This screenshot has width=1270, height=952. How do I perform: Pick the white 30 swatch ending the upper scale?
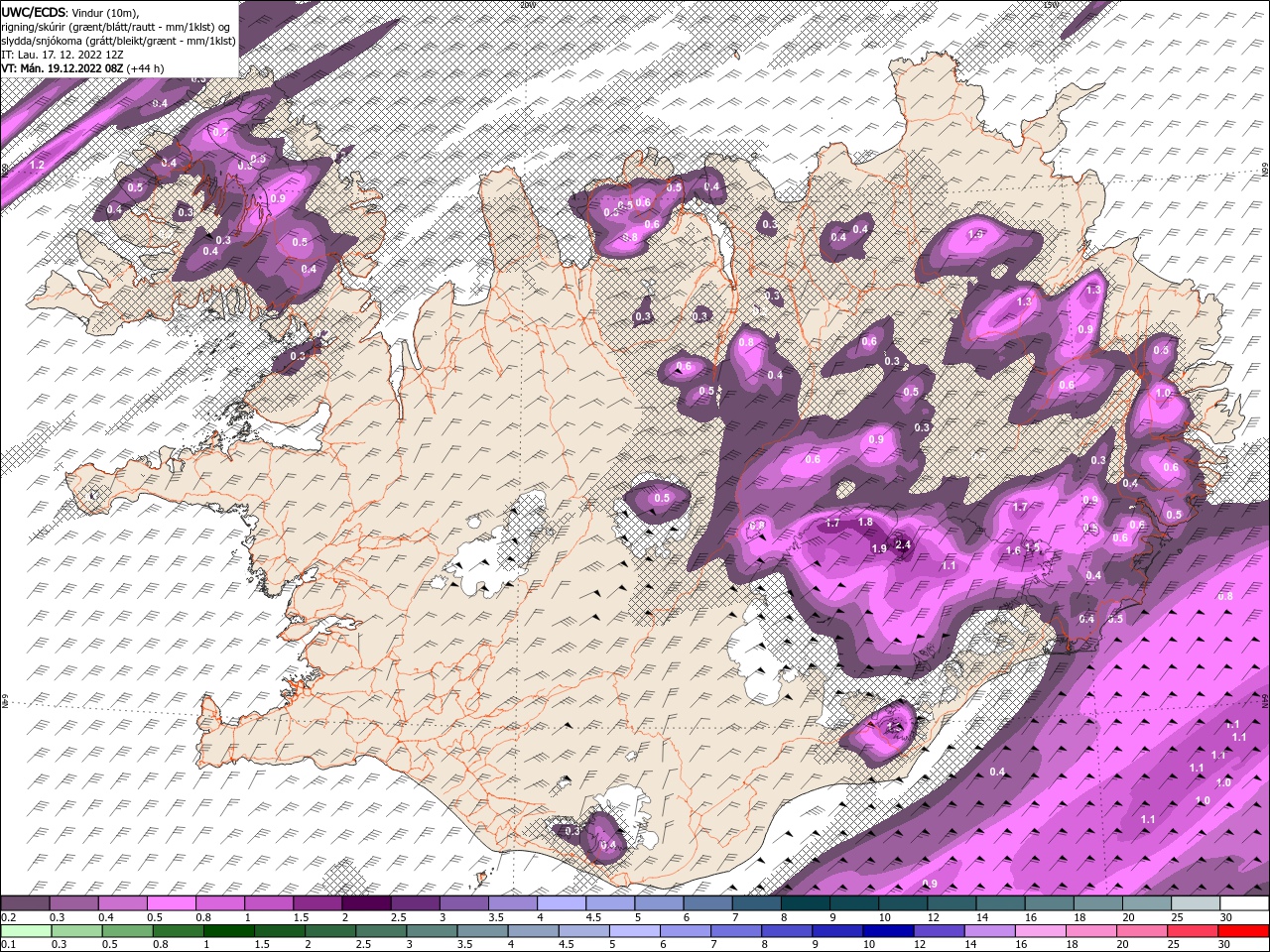[x=1244, y=903]
